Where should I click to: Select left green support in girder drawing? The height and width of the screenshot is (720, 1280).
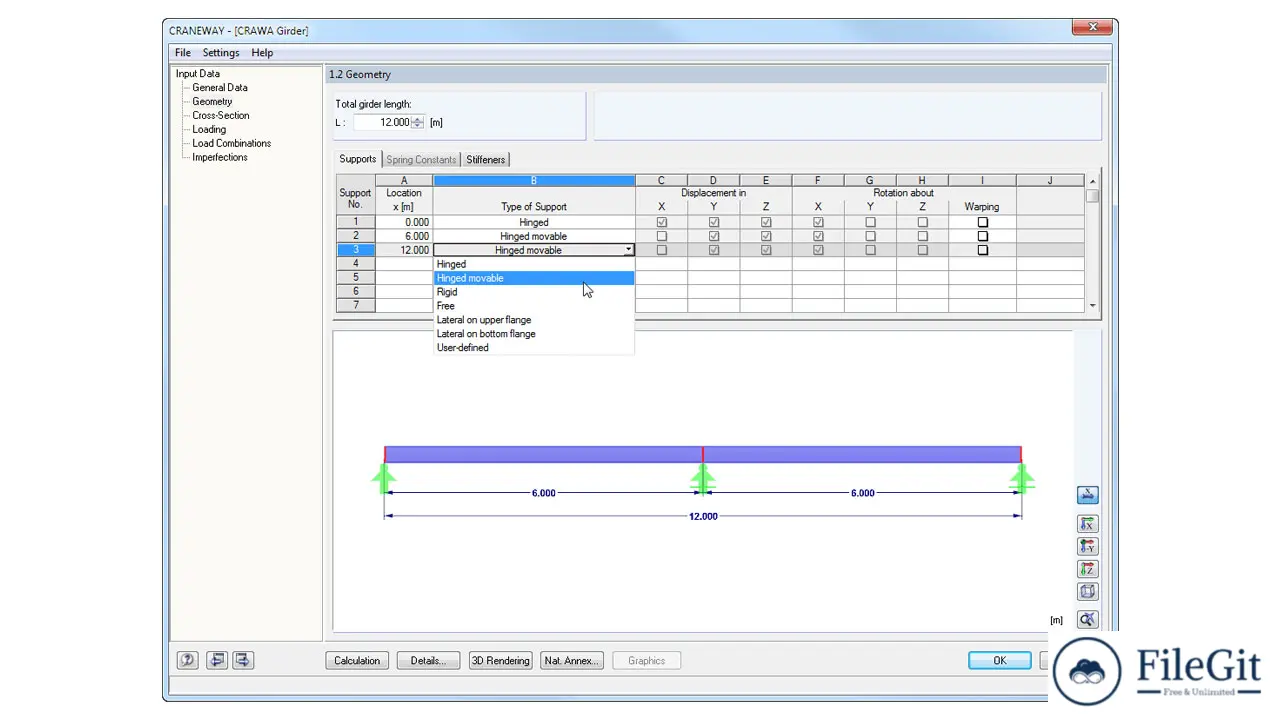(384, 478)
